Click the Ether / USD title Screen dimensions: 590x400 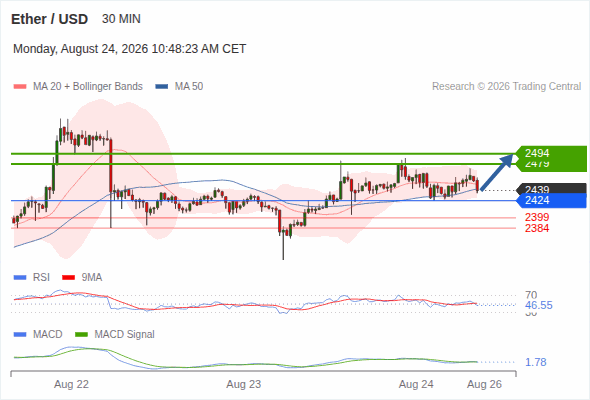pyautogui.click(x=49, y=19)
